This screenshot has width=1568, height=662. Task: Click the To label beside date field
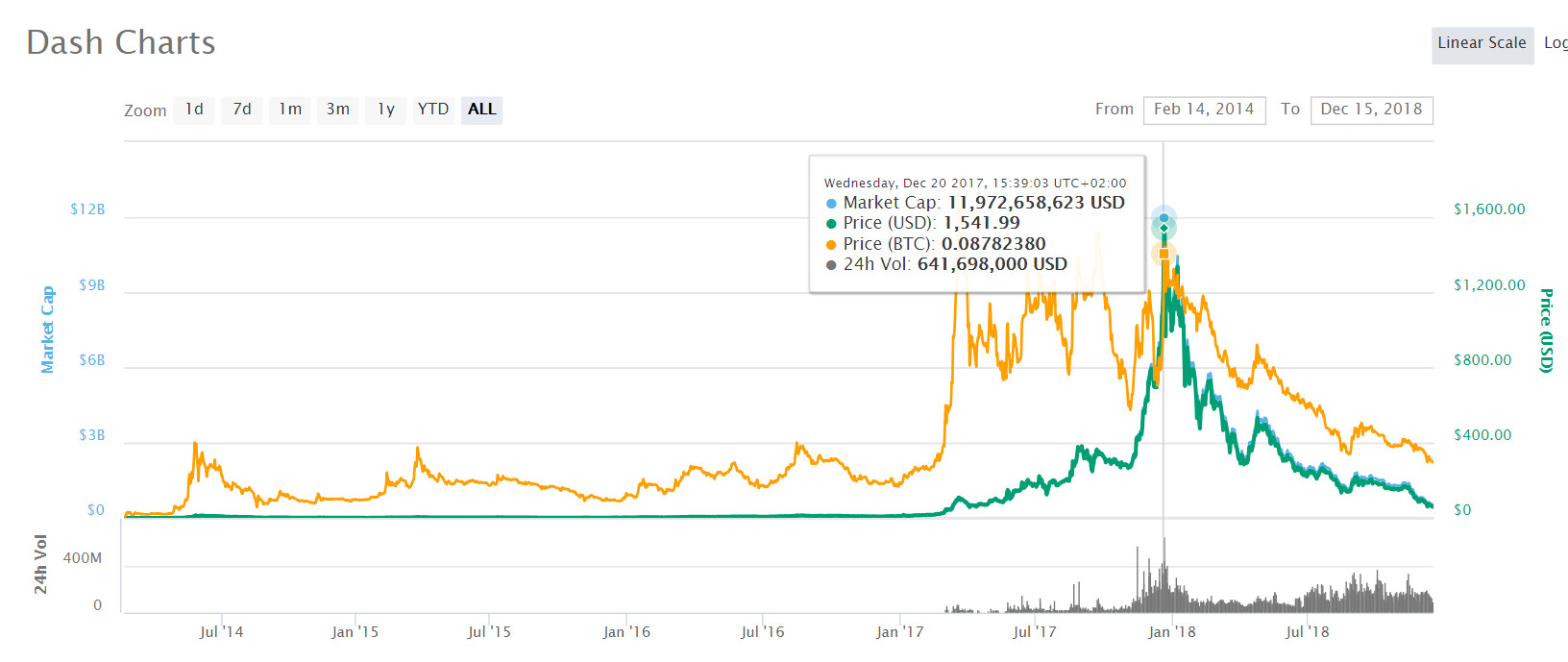pos(1290,110)
